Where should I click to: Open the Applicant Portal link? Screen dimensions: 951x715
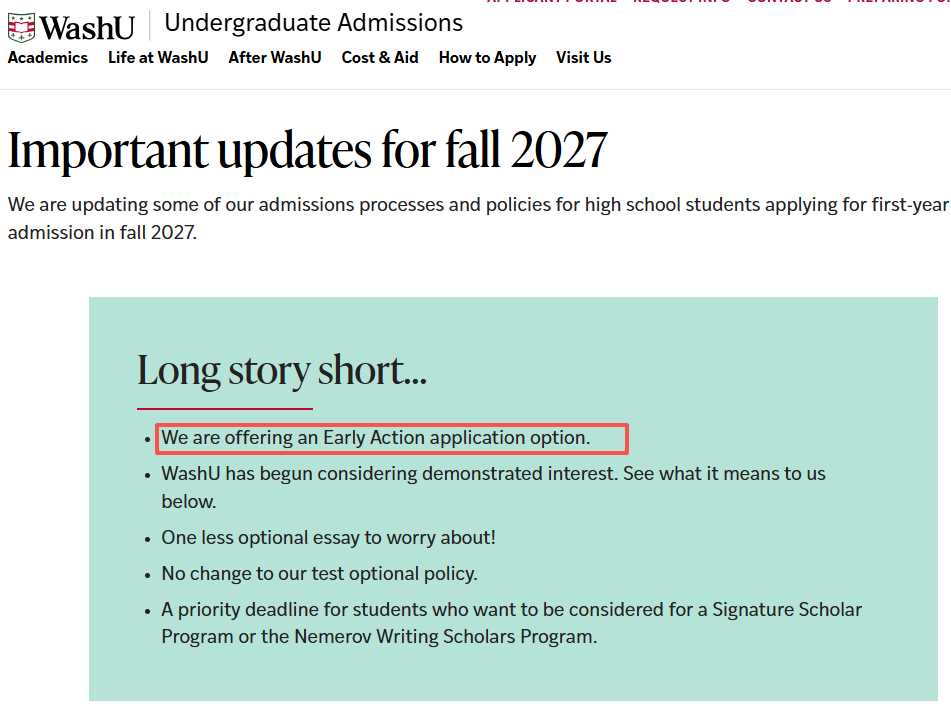click(552, 2)
